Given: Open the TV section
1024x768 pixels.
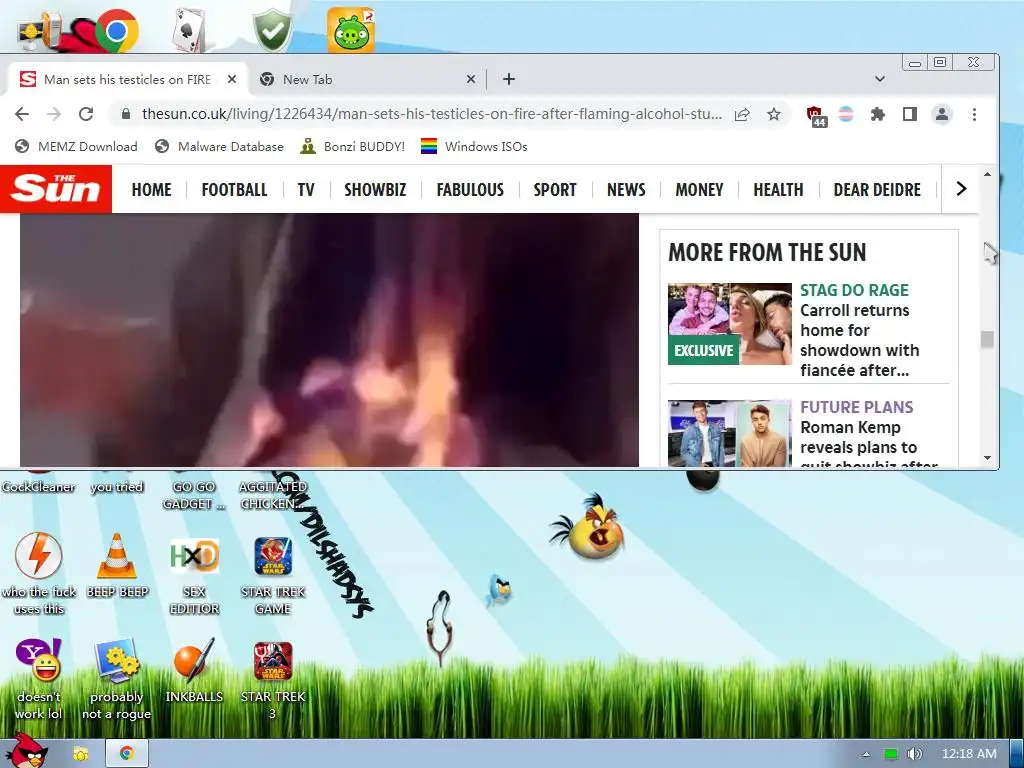Looking at the screenshot, I should coord(306,189).
